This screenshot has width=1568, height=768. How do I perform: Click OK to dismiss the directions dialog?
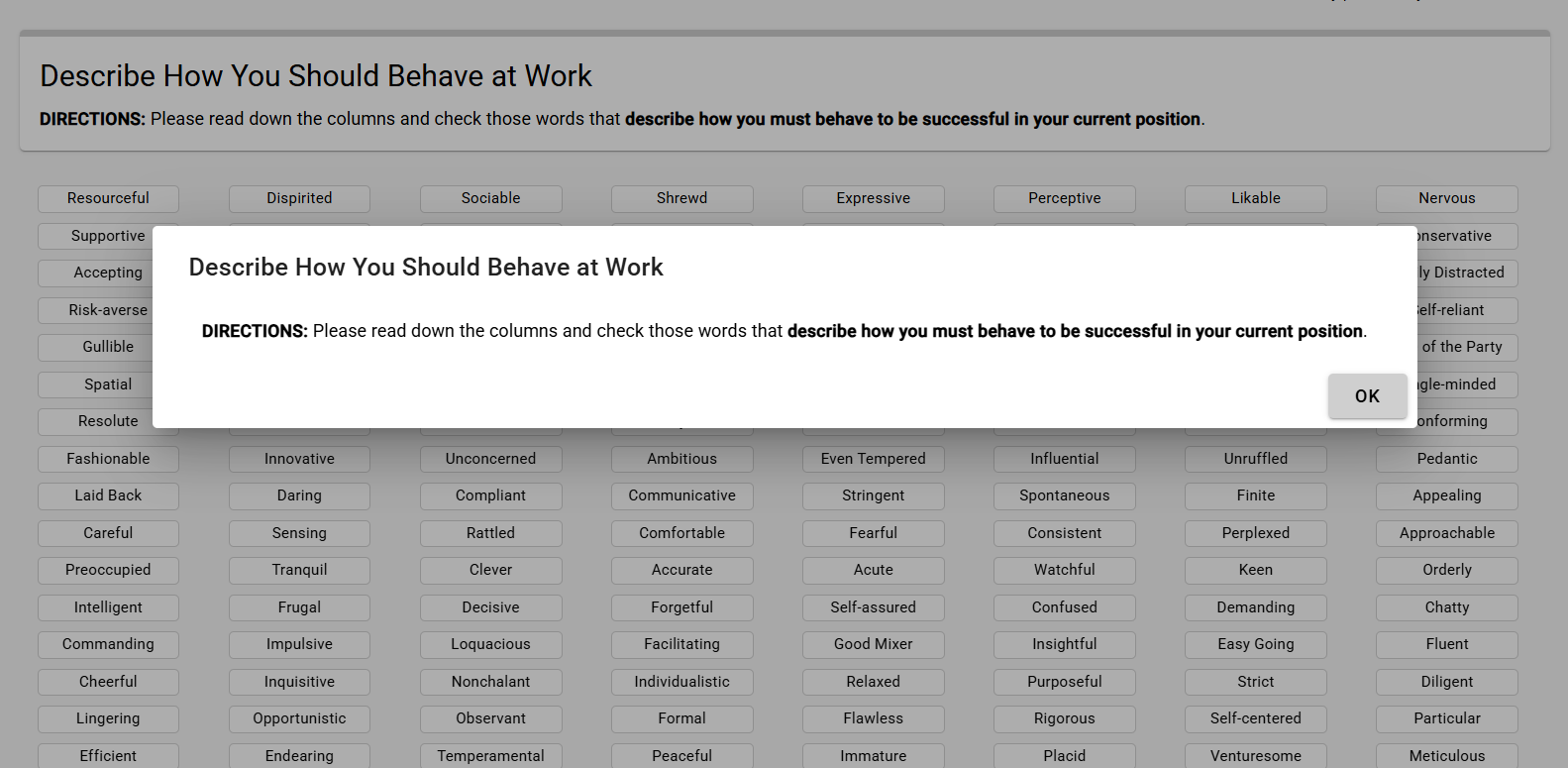1367,396
